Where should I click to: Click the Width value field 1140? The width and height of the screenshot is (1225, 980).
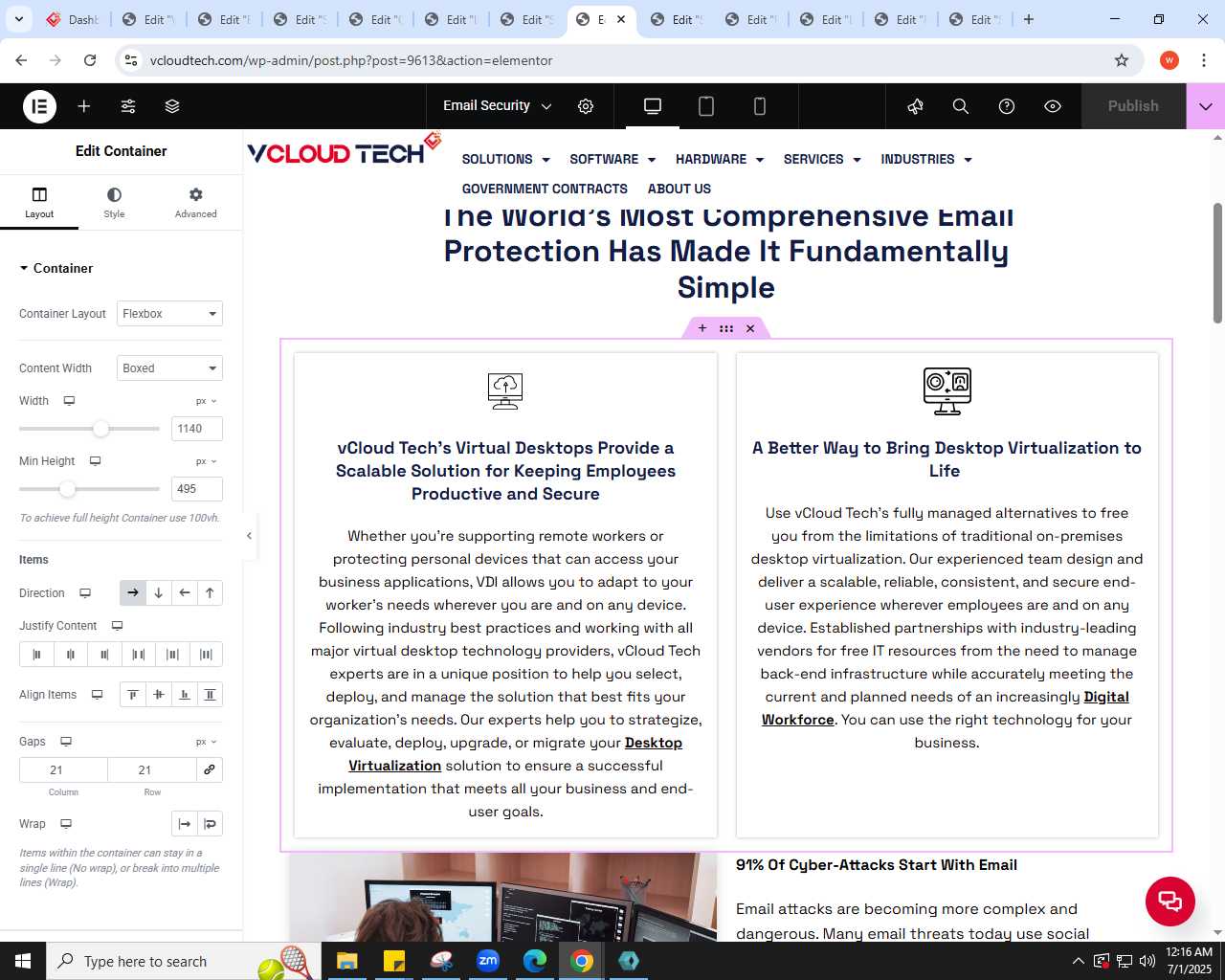(197, 429)
